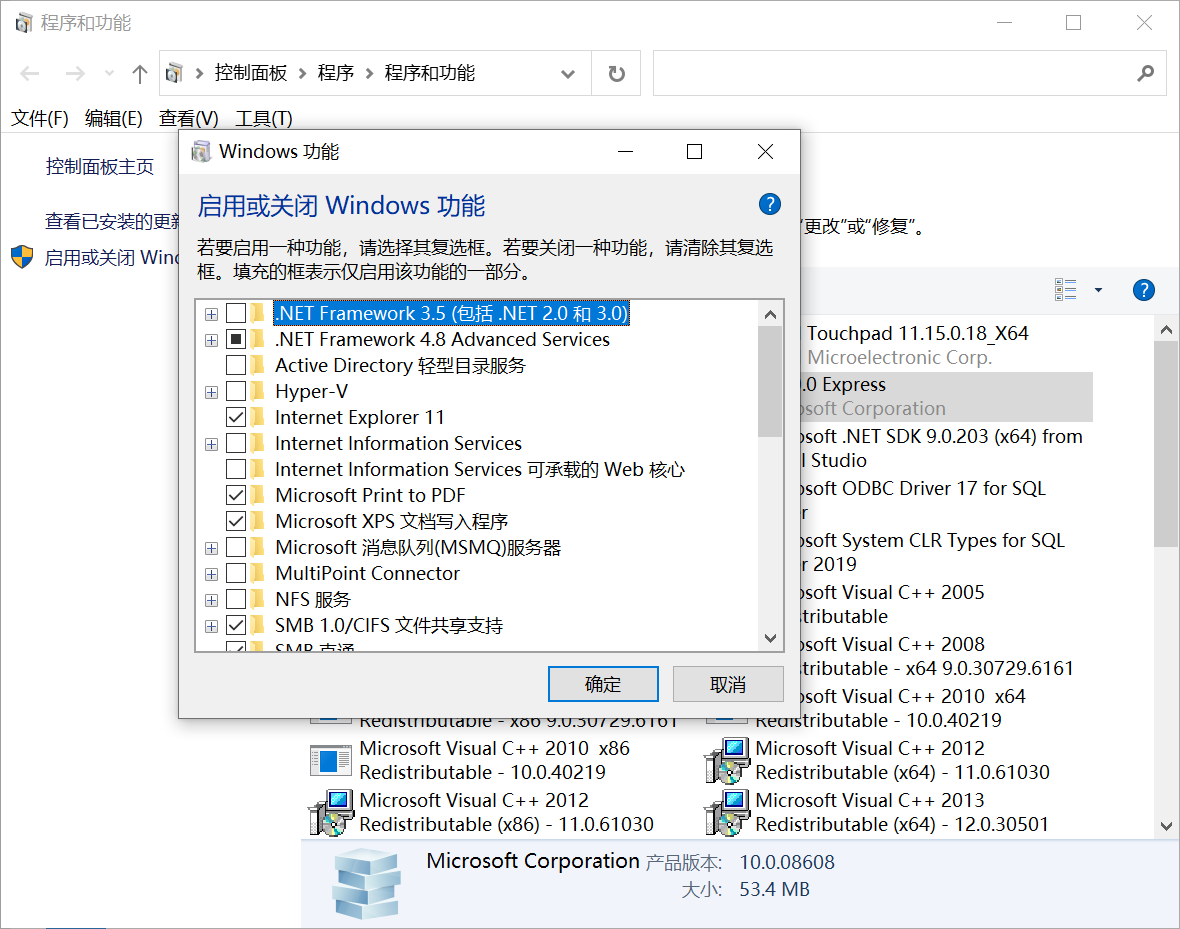The height and width of the screenshot is (929, 1180).
Task: Click 控制面板 in the breadcrumb path
Action: 251,73
